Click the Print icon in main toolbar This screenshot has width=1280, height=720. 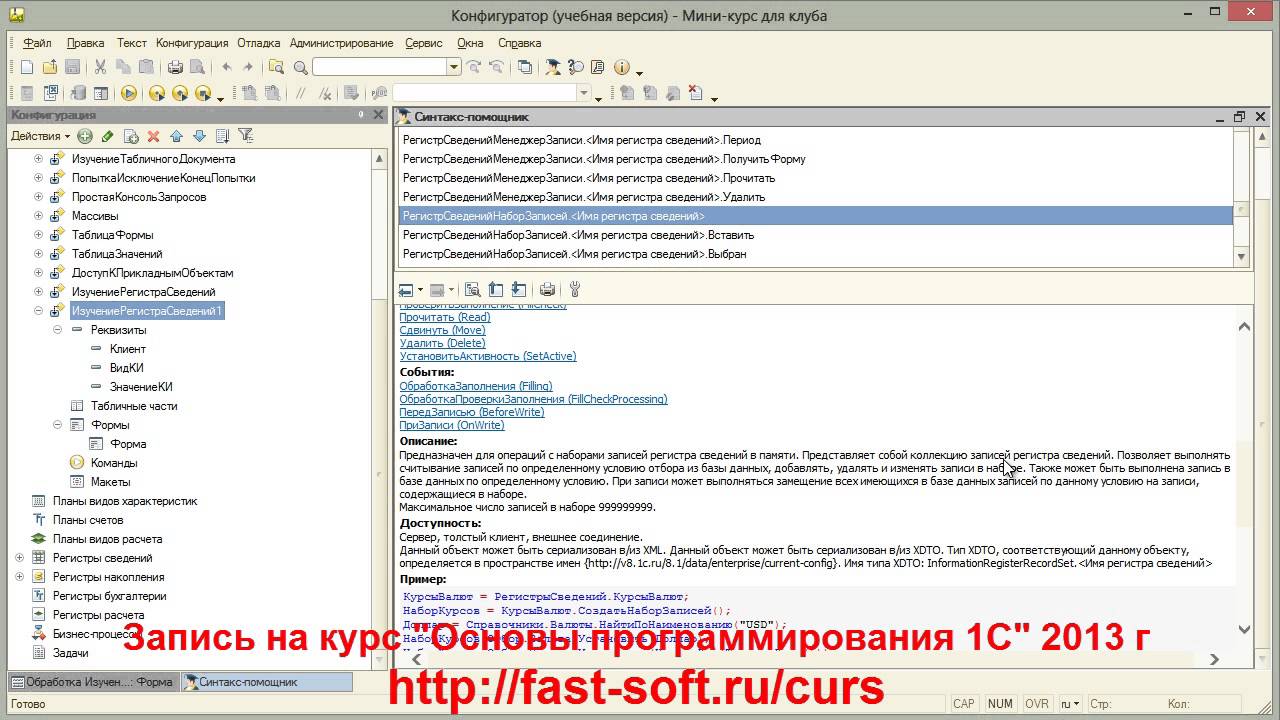pyautogui.click(x=175, y=67)
